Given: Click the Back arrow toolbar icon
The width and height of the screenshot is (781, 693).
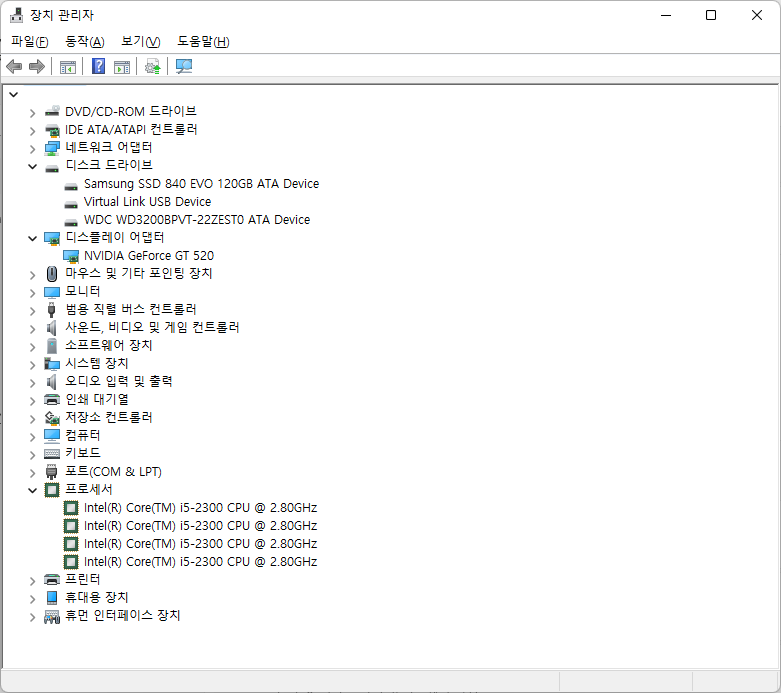Looking at the screenshot, I should tap(14, 66).
